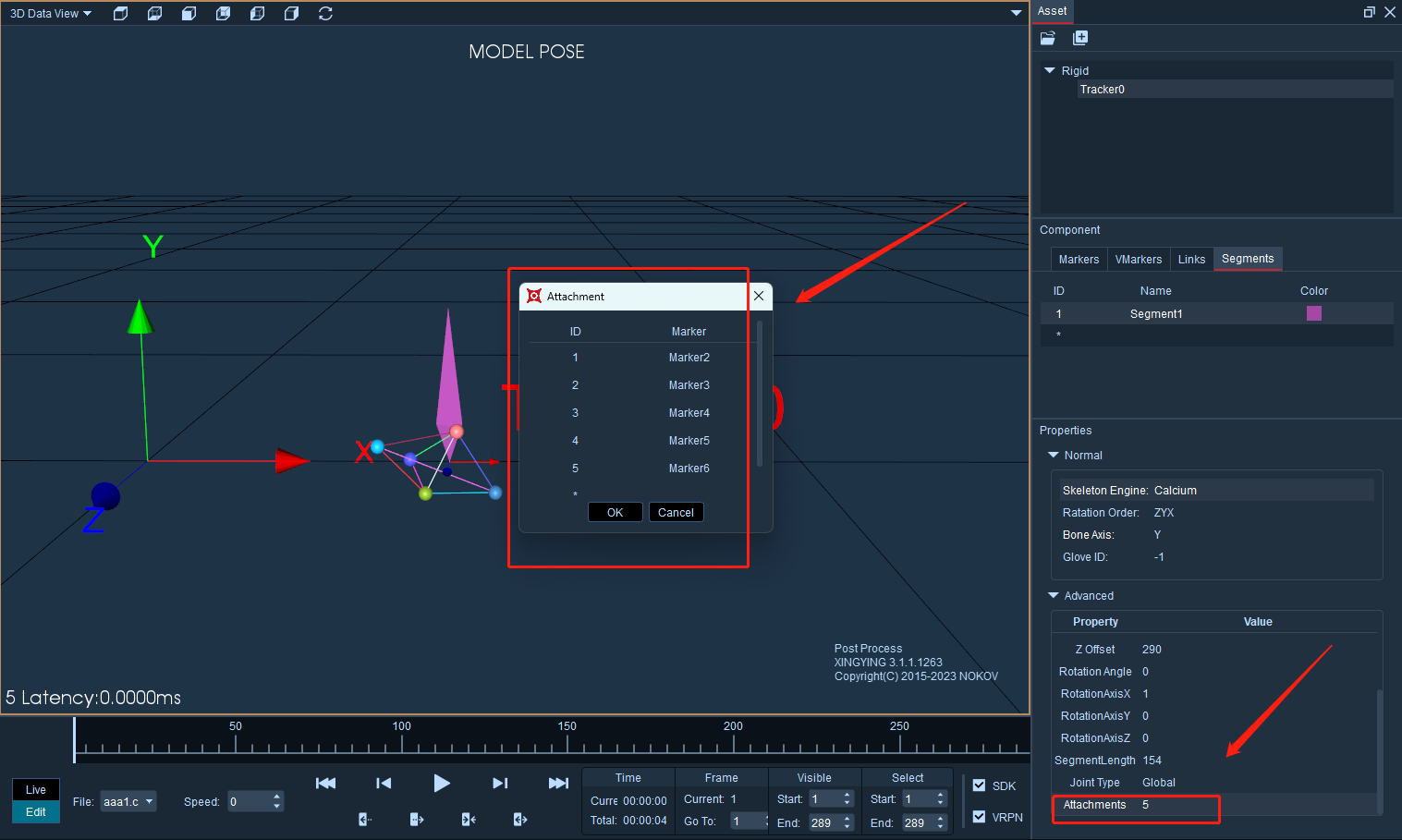Step forward one frame icon

[x=500, y=784]
